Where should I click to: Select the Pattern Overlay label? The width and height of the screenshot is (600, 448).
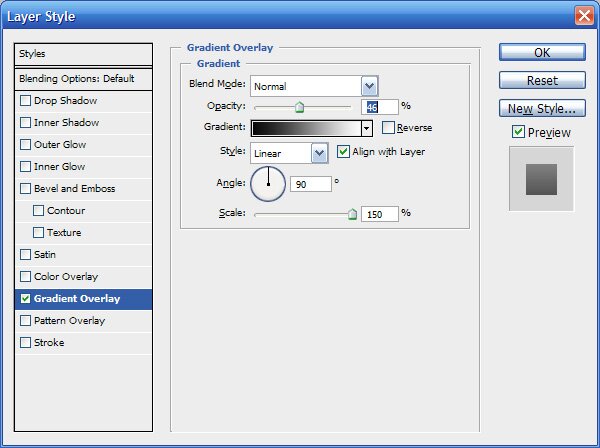[69, 321]
